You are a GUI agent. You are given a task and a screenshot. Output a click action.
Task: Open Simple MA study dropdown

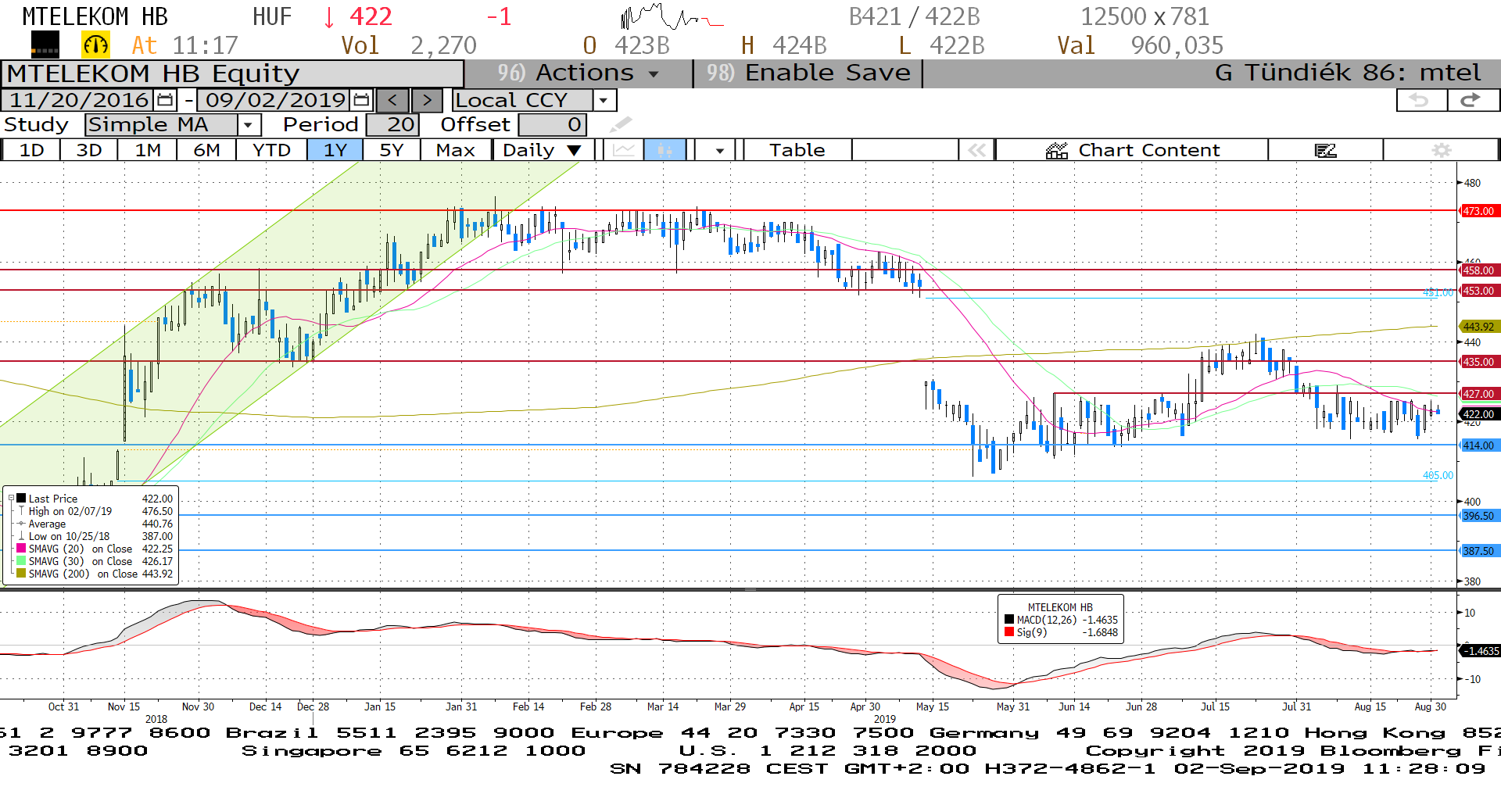[x=249, y=124]
